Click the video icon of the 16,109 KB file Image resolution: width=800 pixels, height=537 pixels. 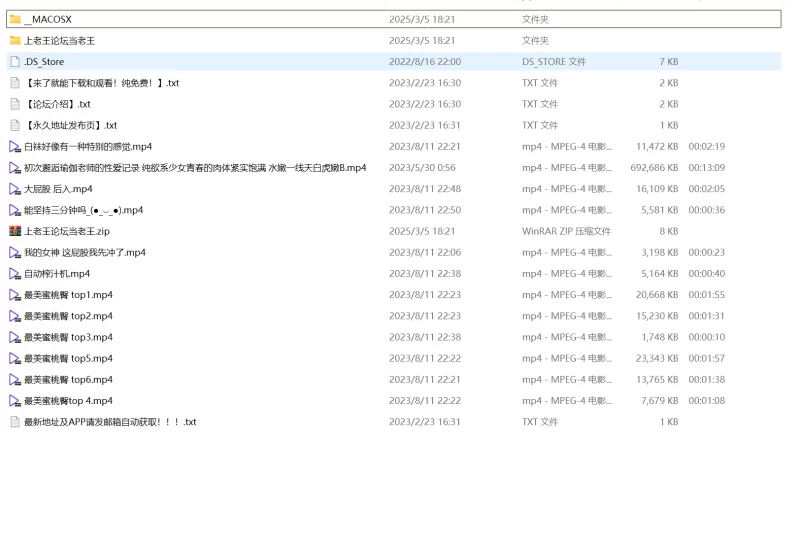point(15,189)
